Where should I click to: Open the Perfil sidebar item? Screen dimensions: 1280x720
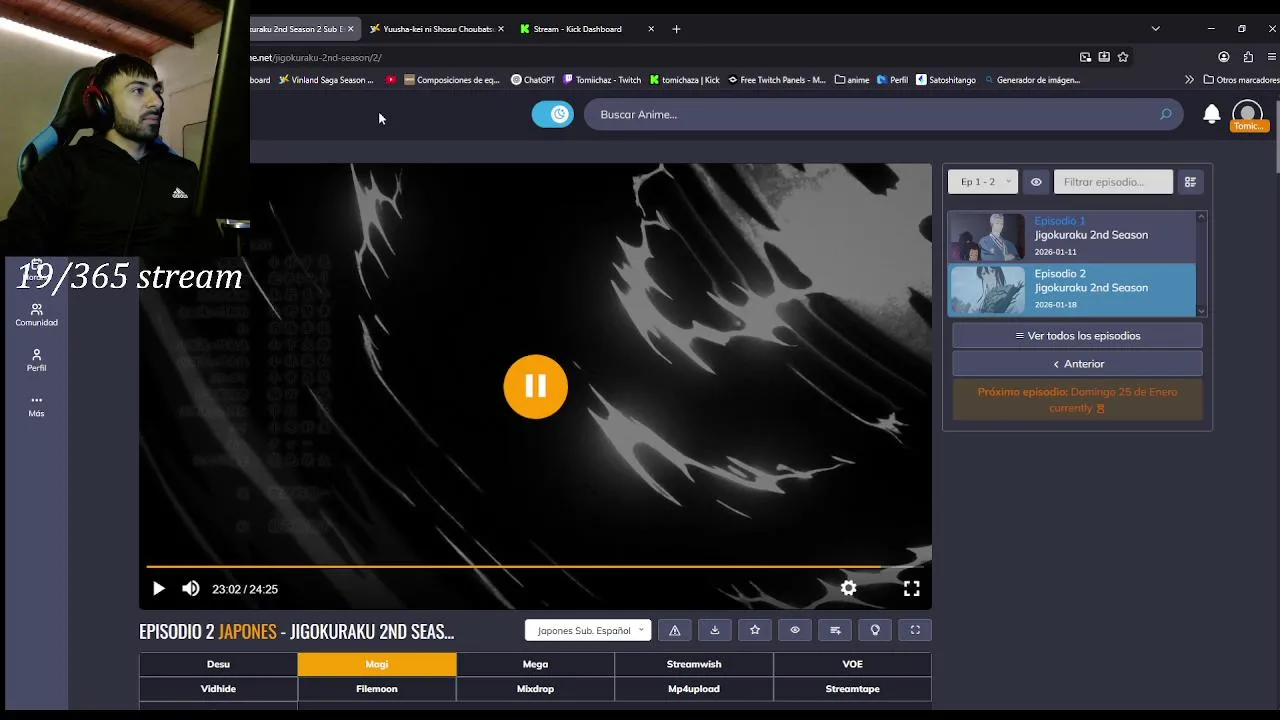click(x=36, y=360)
